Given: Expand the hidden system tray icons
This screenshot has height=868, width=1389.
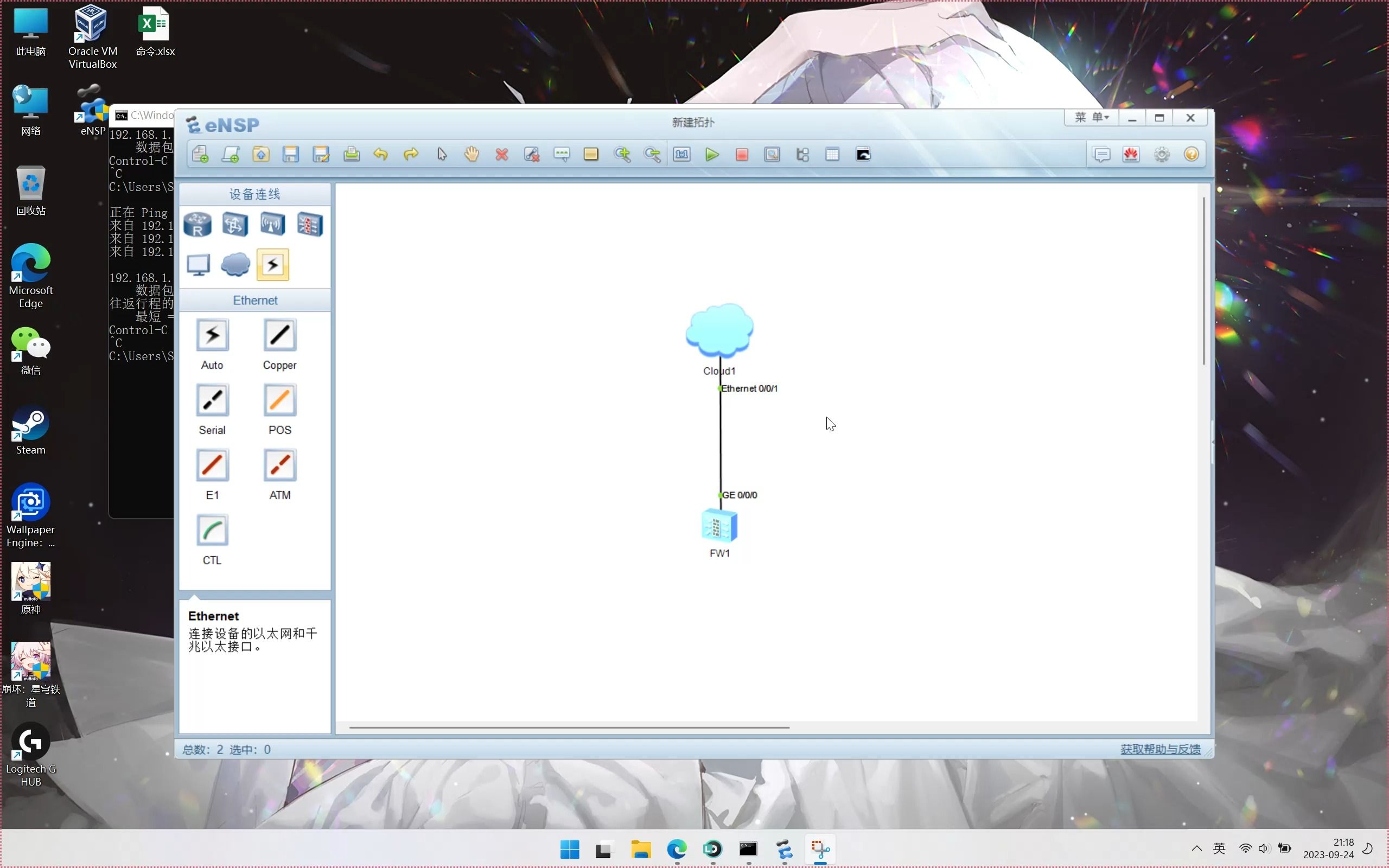Looking at the screenshot, I should (1196, 848).
